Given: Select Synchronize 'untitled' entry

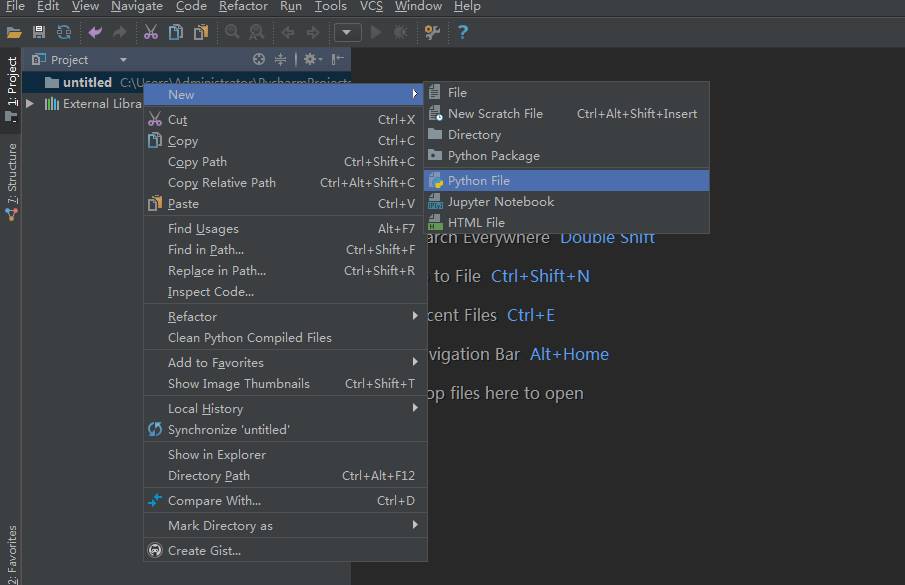Looking at the screenshot, I should tap(283, 429).
